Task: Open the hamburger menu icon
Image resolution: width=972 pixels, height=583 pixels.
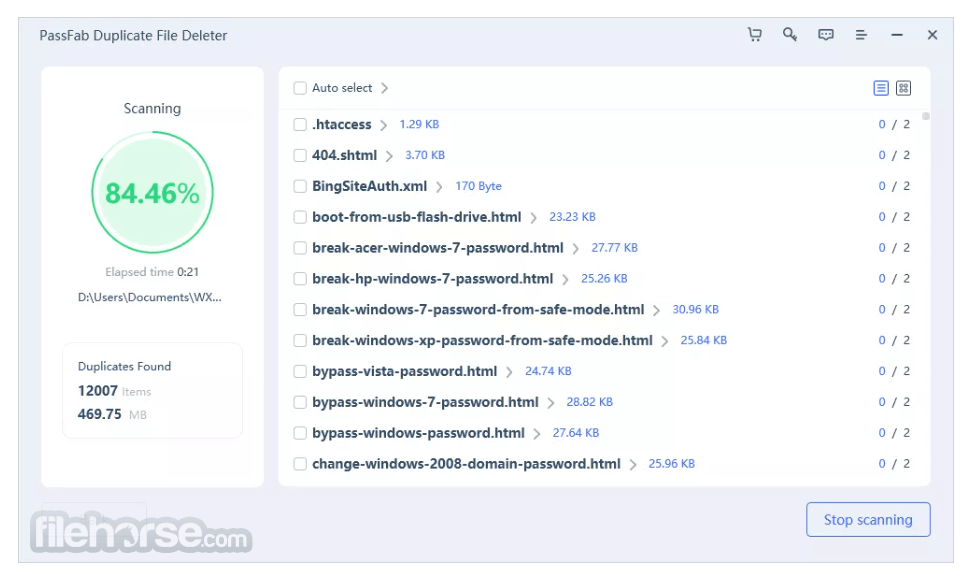Action: point(861,35)
